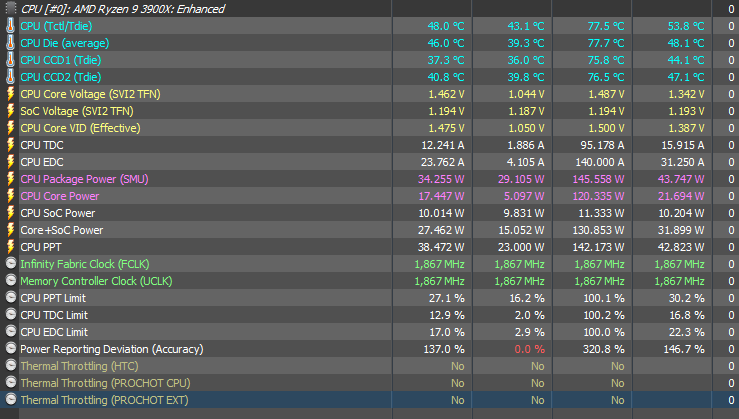This screenshot has height=419, width=739.
Task: Click the 77.7 °C maximum CPU Die value
Action: click(606, 43)
